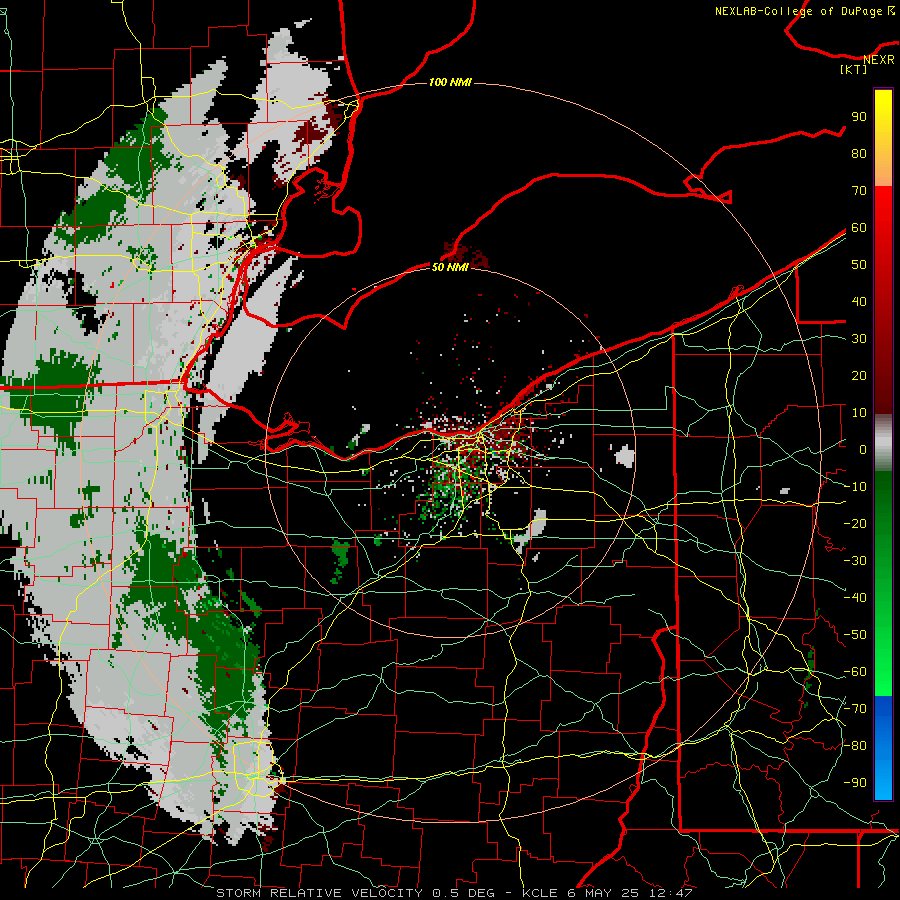Image resolution: width=900 pixels, height=900 pixels.
Task: Click the -80 scale value
Action: pyautogui.click(x=855, y=746)
